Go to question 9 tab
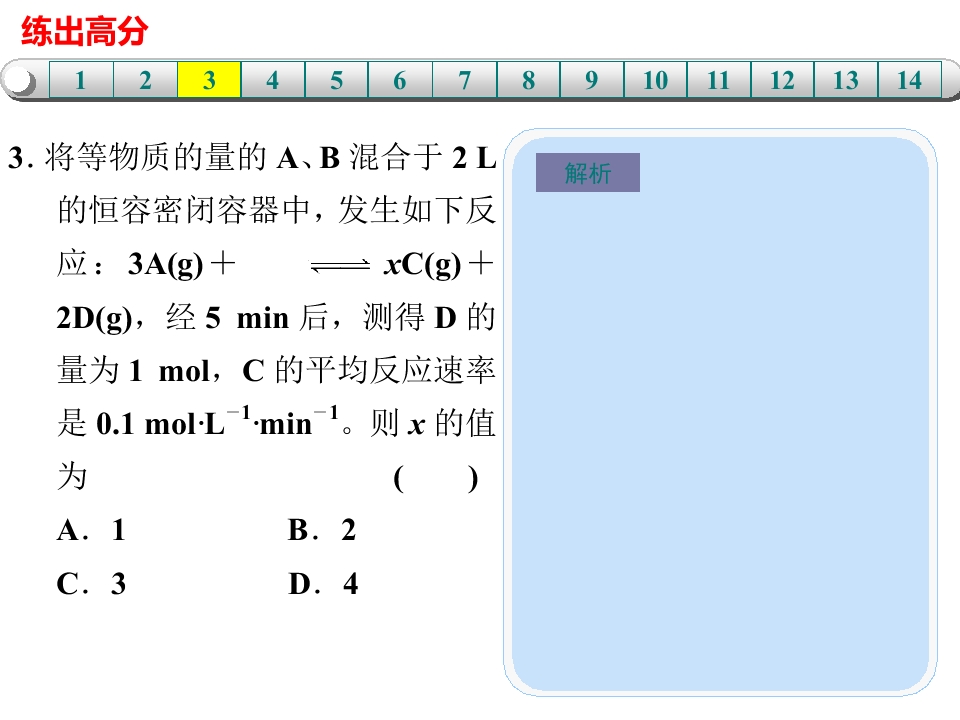 pos(591,80)
